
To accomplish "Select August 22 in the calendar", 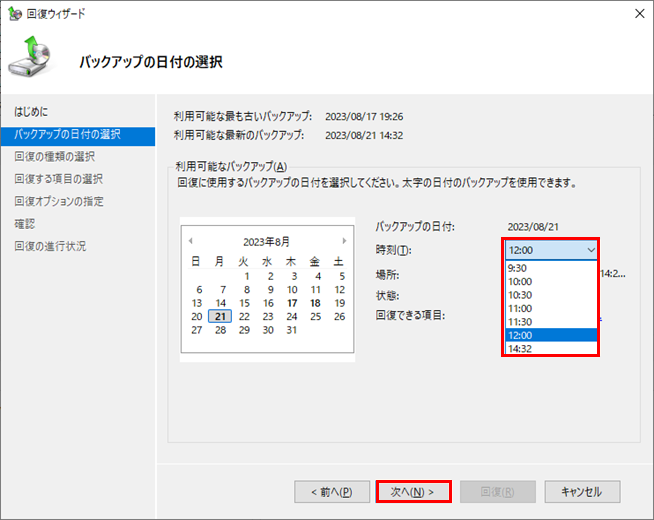I will (244, 317).
